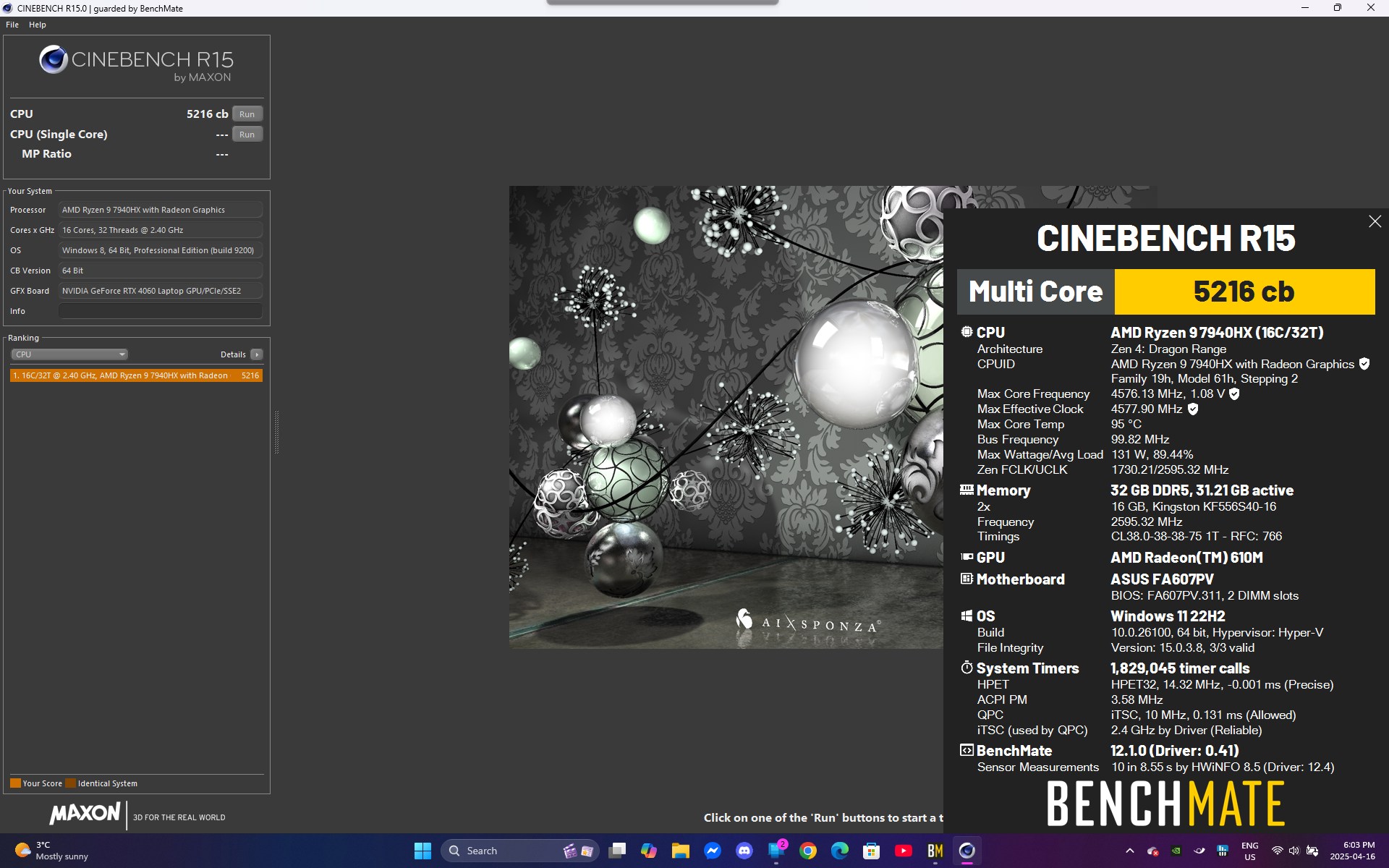Image resolution: width=1389 pixels, height=868 pixels.
Task: Open Phone Link with notification badge
Action: 776,851
